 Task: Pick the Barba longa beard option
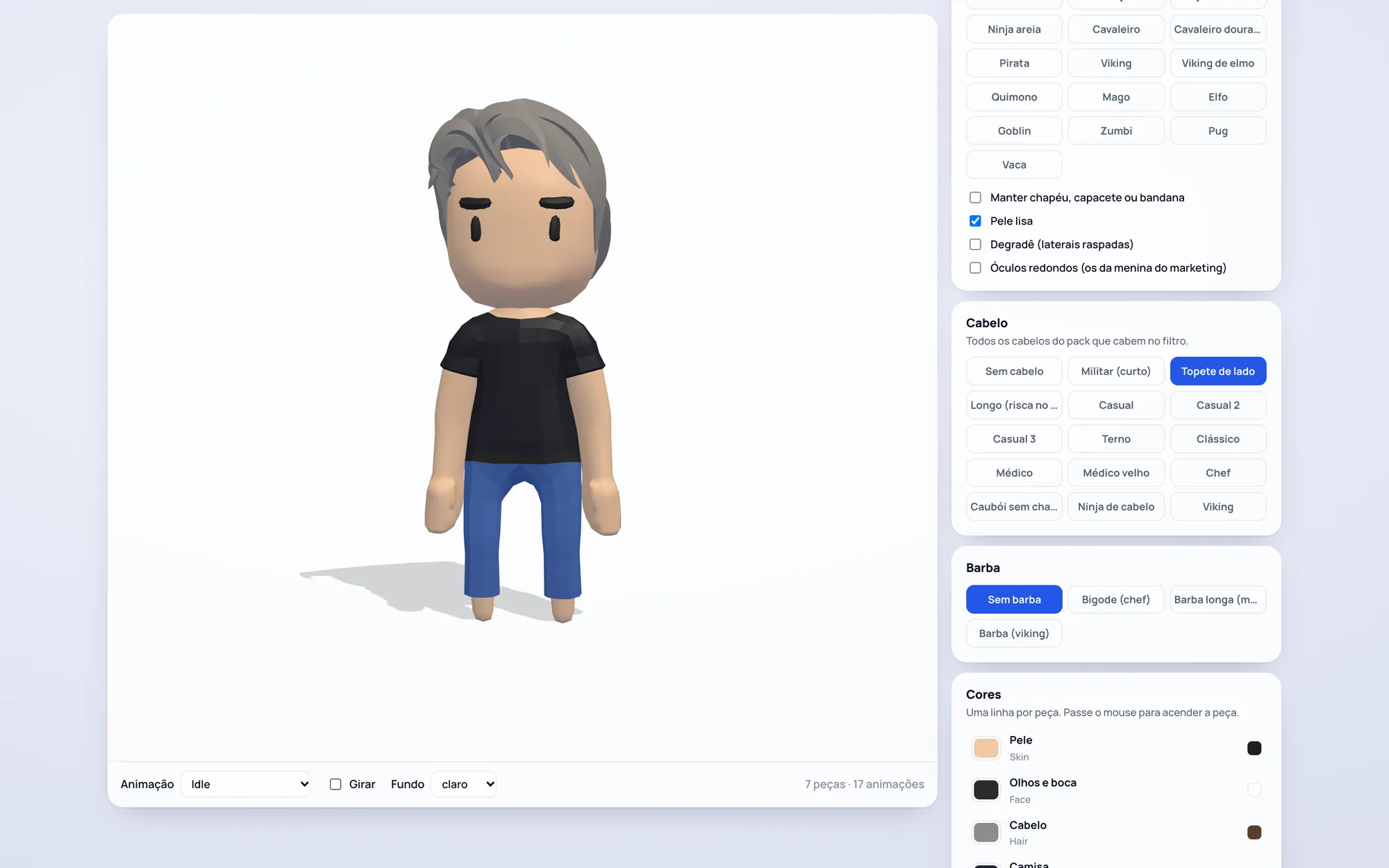coord(1218,599)
